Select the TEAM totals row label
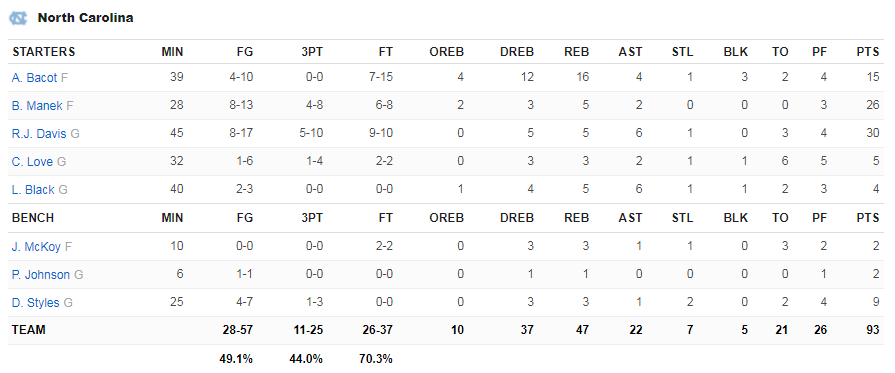The height and width of the screenshot is (373, 895). pos(29,330)
